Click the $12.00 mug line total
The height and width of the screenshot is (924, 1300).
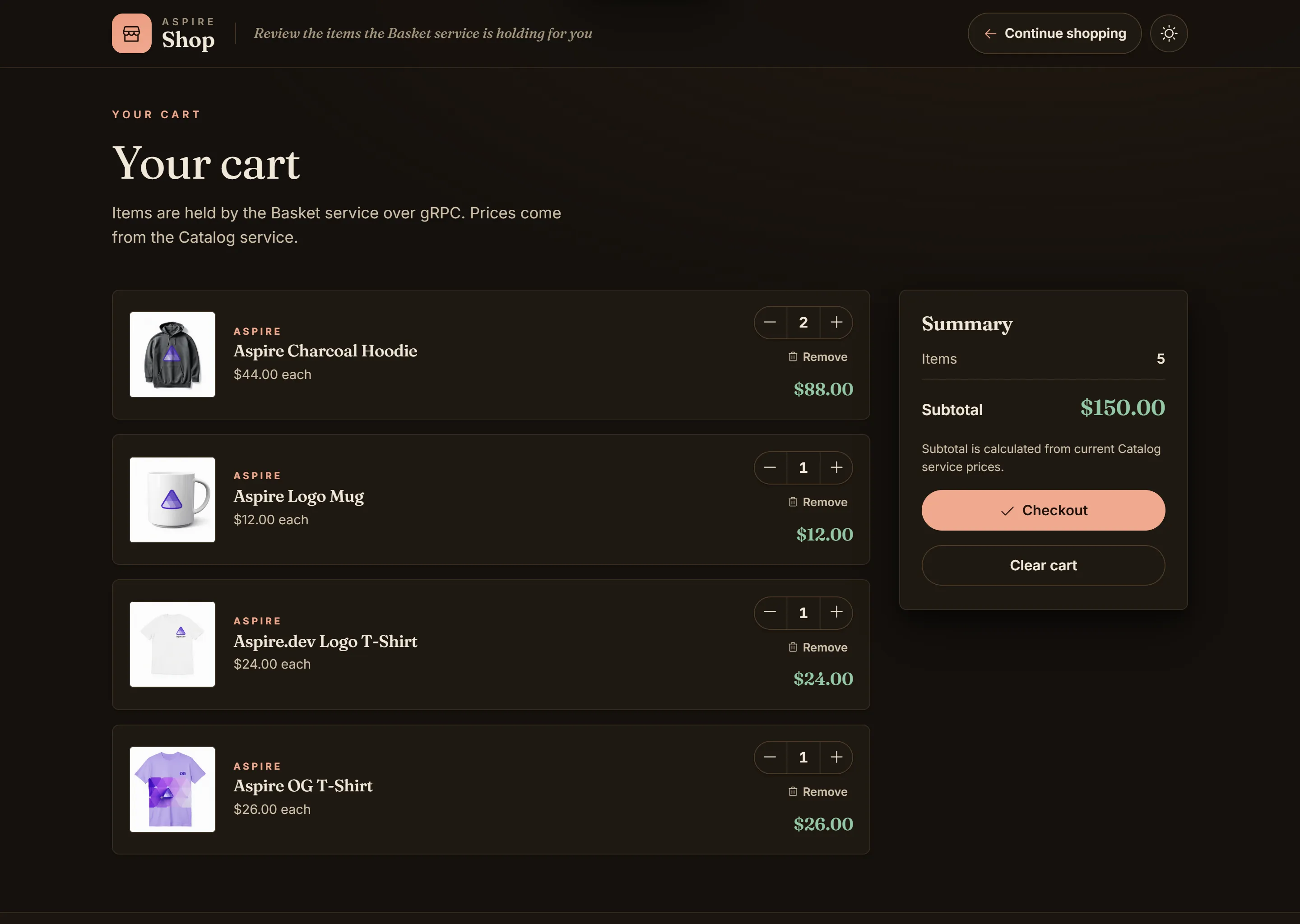824,534
